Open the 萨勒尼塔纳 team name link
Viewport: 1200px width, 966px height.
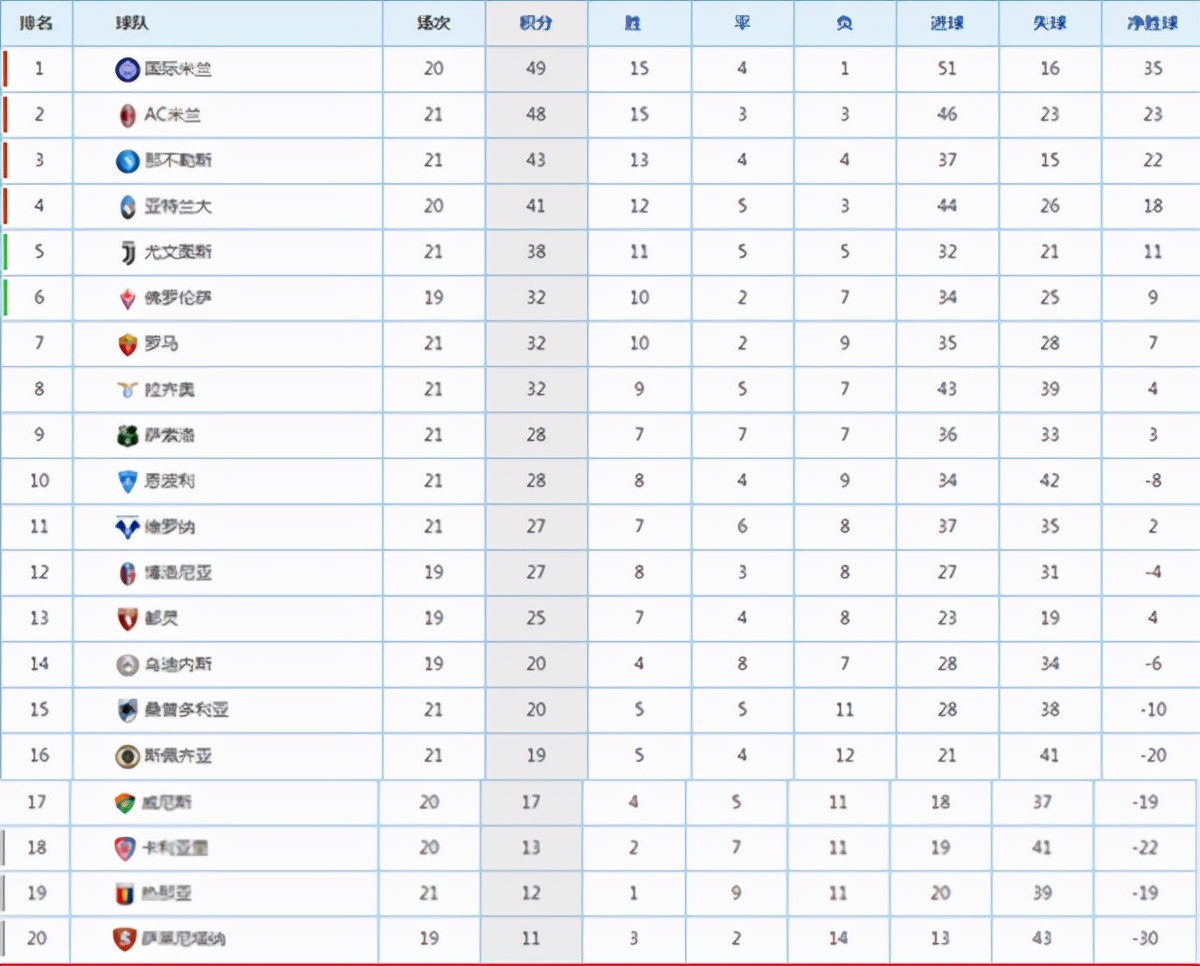point(183,939)
